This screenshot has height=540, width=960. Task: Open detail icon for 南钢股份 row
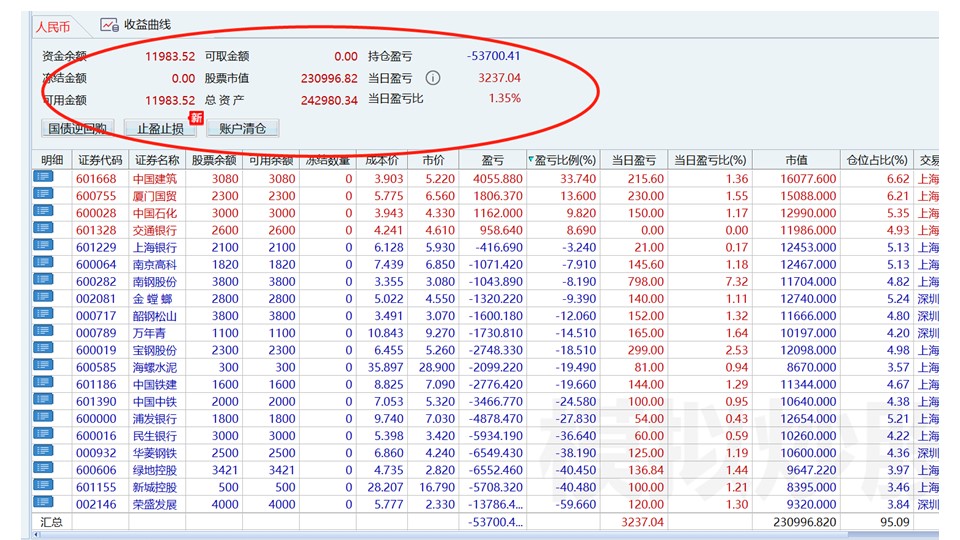(x=43, y=280)
